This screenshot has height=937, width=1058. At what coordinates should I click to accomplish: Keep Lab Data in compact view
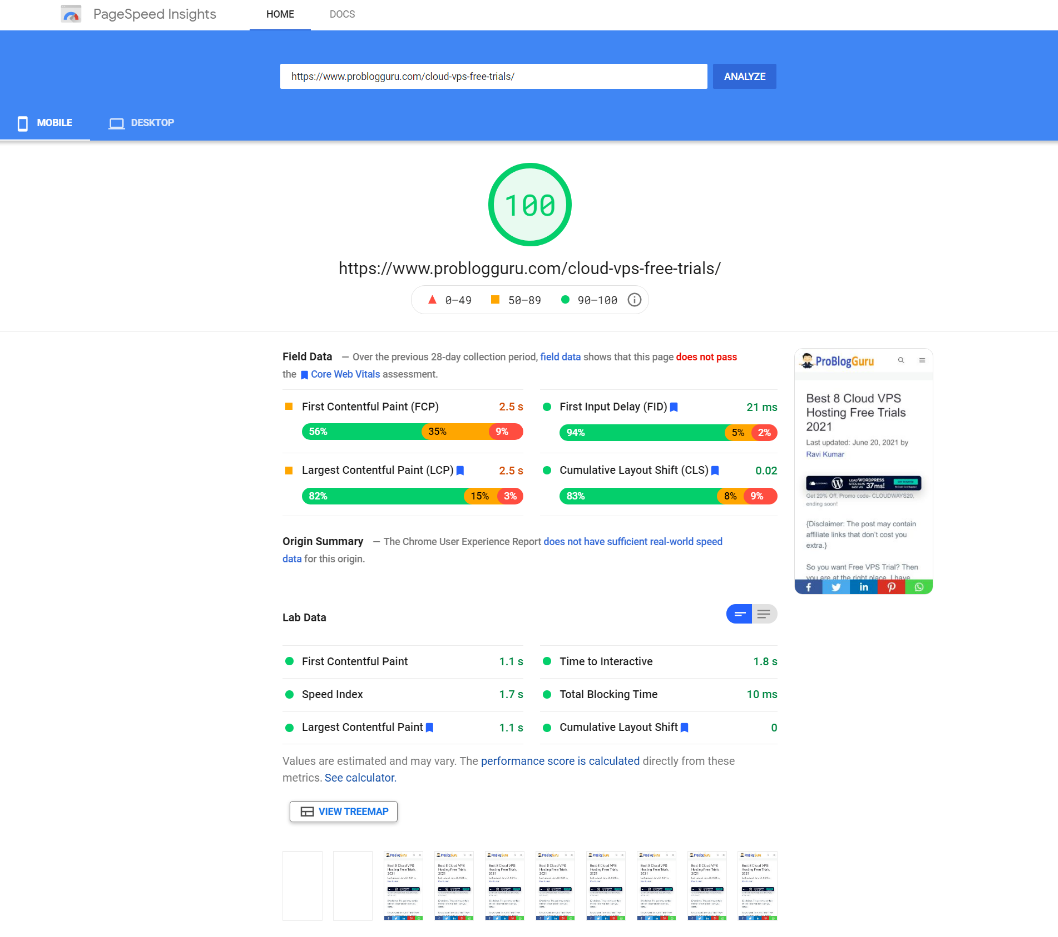point(740,613)
